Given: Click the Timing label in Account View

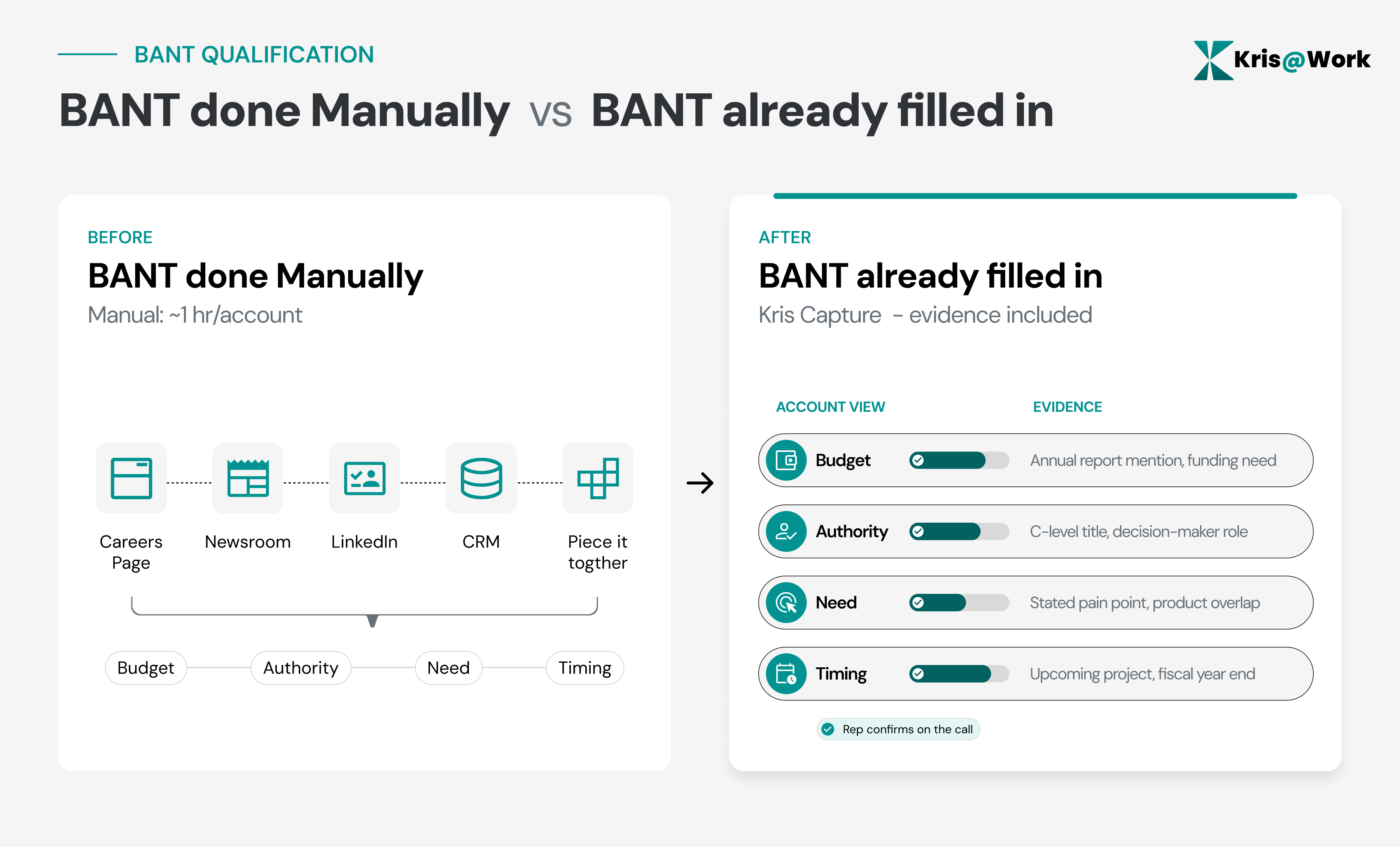Looking at the screenshot, I should [842, 674].
